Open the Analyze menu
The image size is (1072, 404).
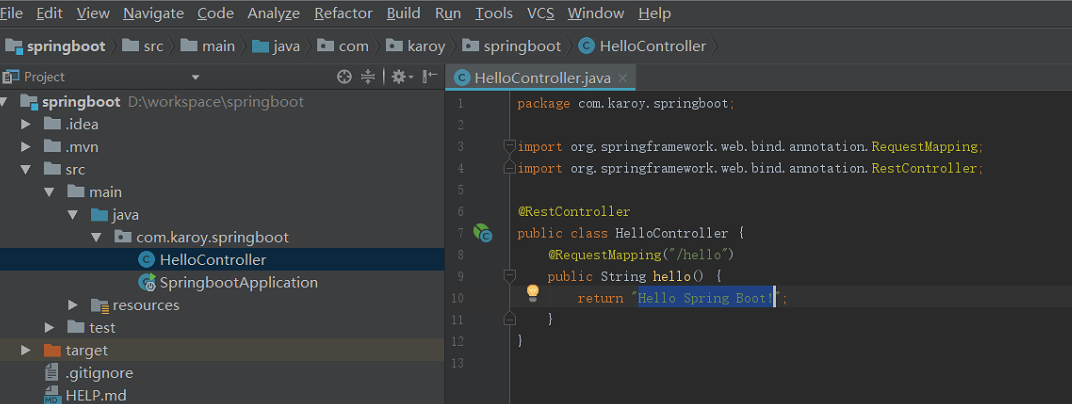pyautogui.click(x=273, y=13)
